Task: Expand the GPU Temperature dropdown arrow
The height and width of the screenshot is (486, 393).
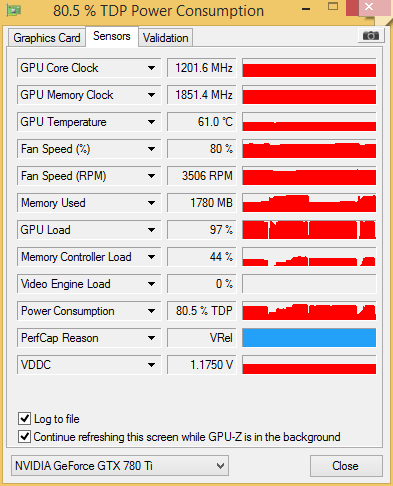Action: 151,122
